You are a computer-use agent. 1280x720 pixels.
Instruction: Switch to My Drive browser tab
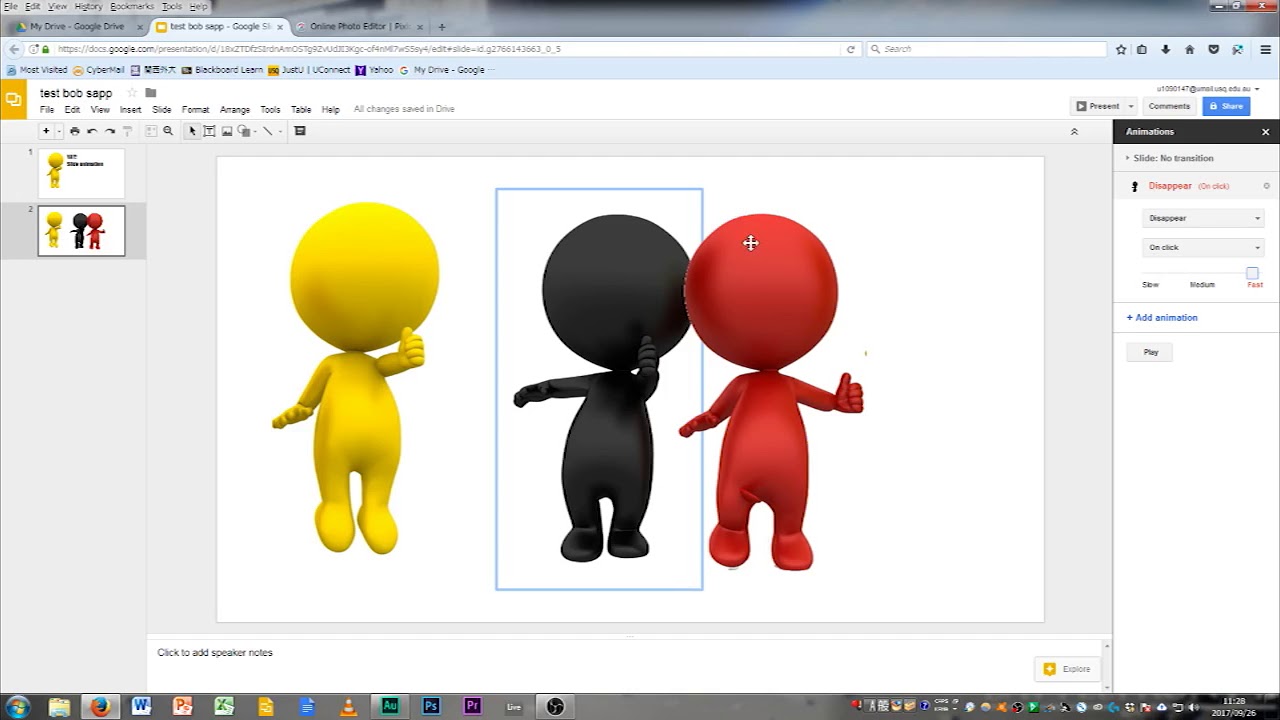[77, 27]
